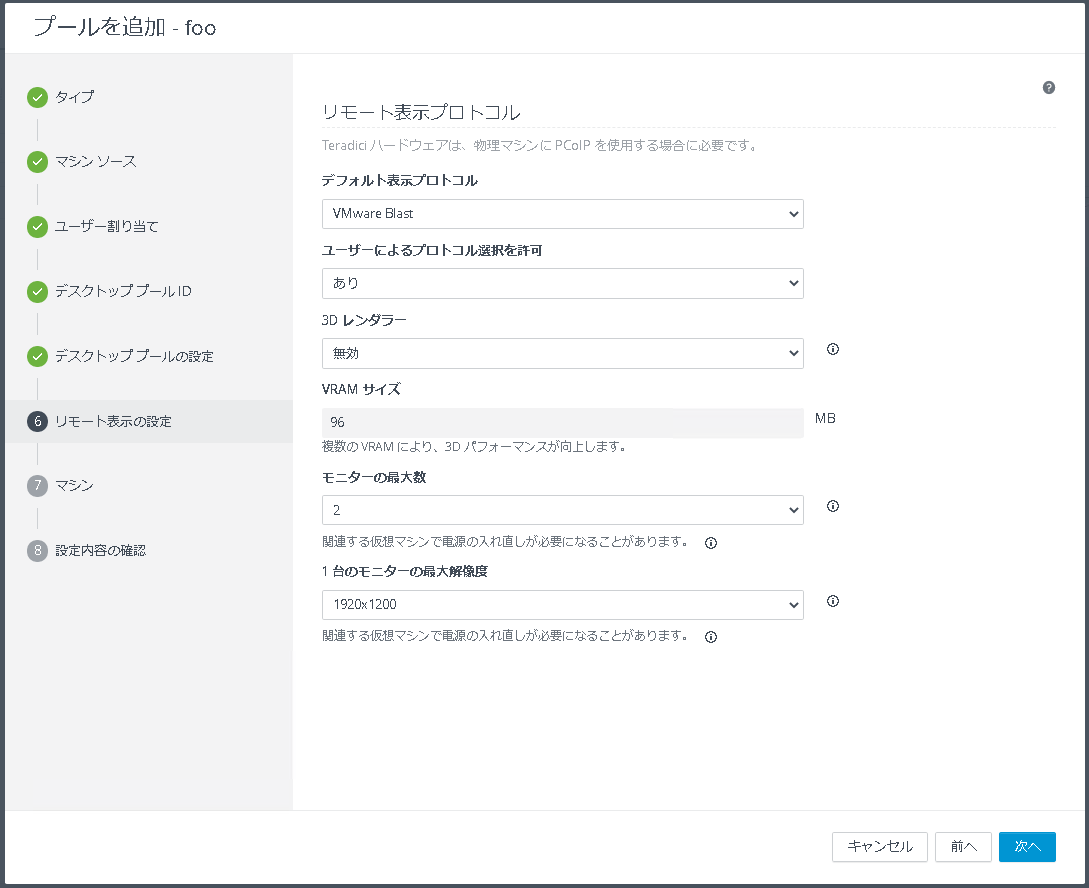Viewport: 1089px width, 888px height.
Task: Click the step 7 number badge
Action: point(38,485)
